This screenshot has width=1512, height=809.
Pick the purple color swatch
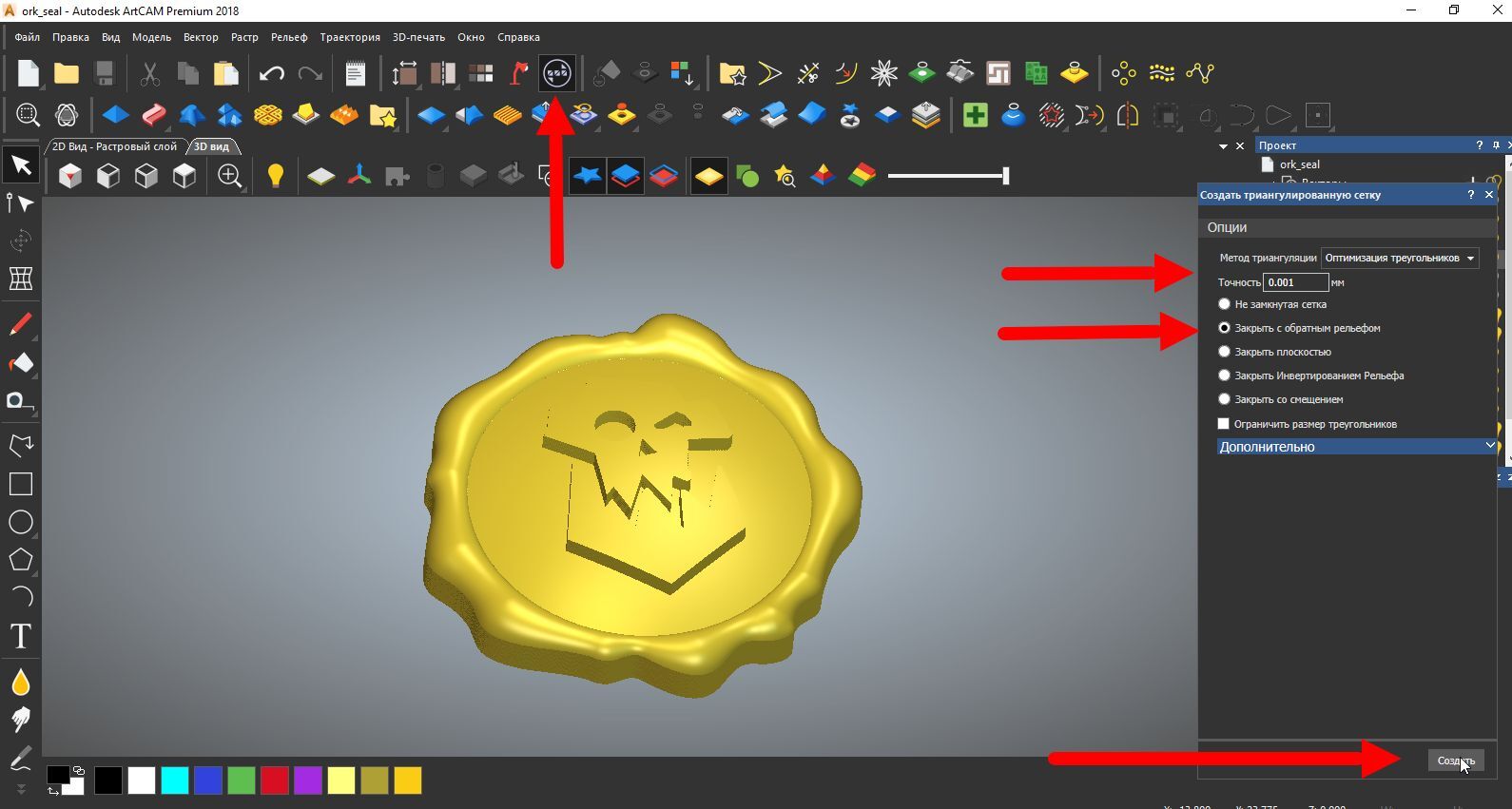tap(308, 780)
